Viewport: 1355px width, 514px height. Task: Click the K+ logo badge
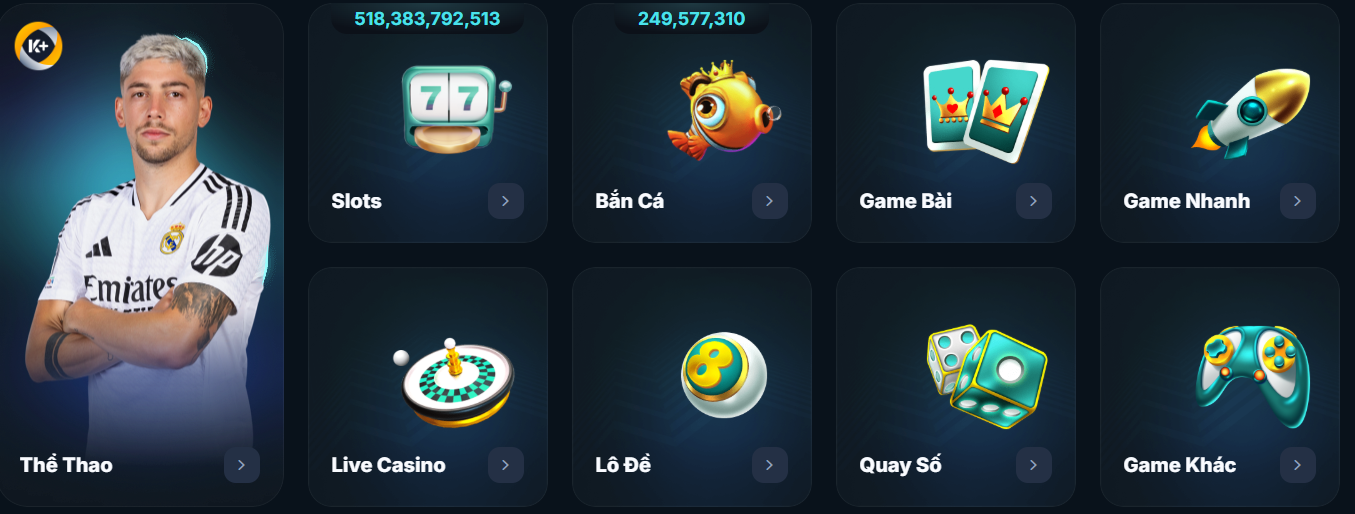(39, 45)
